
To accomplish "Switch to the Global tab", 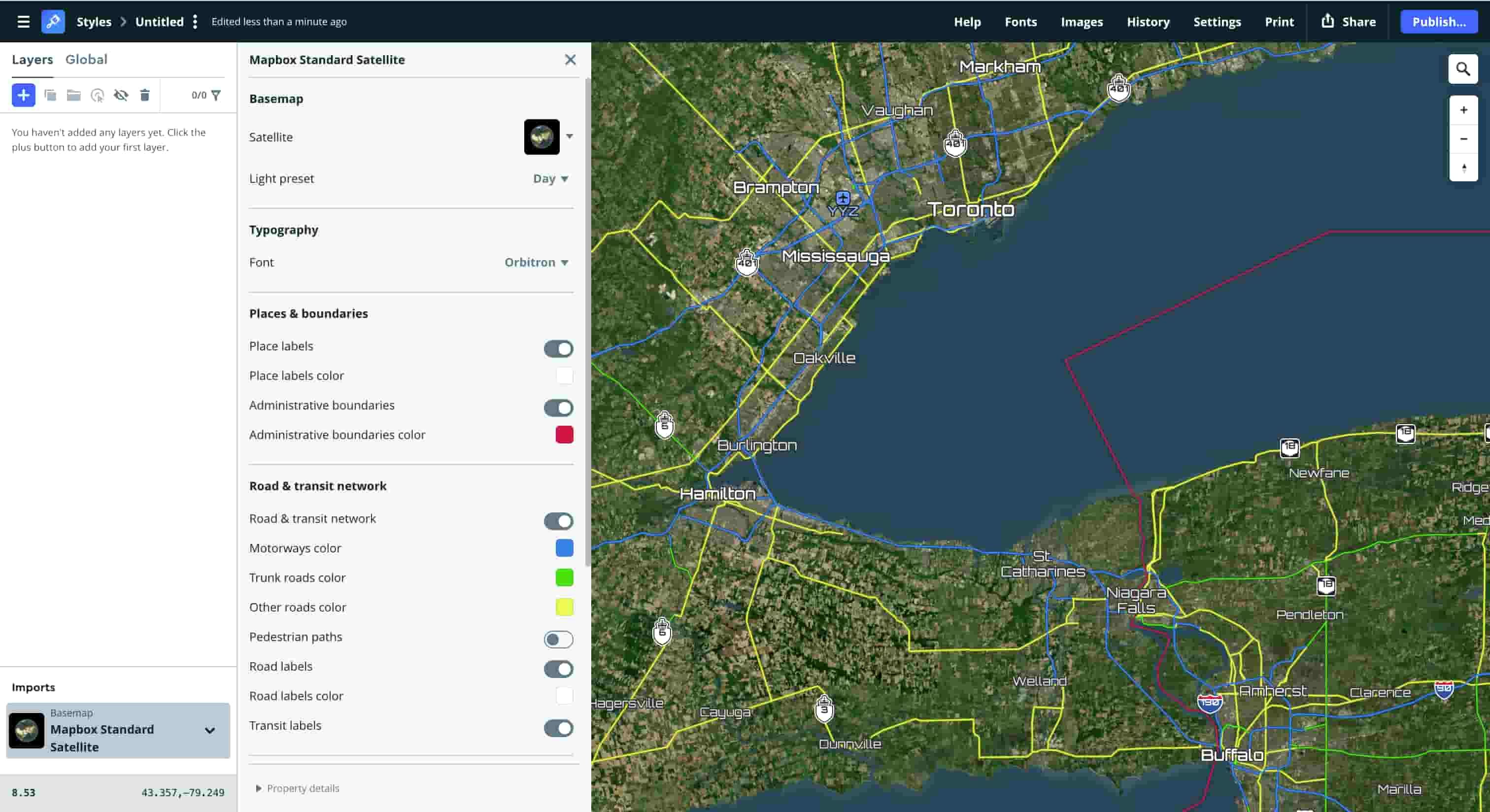I will pos(87,59).
